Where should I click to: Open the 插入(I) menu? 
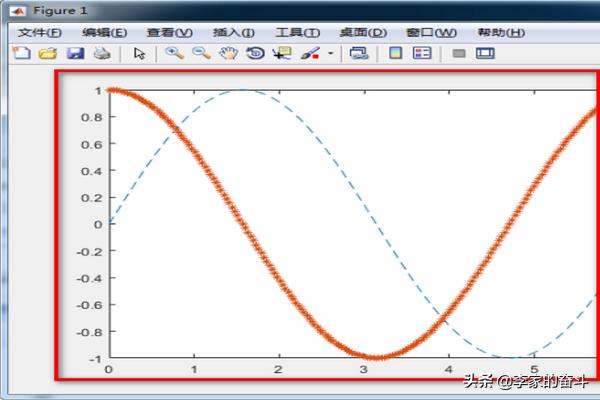point(233,33)
